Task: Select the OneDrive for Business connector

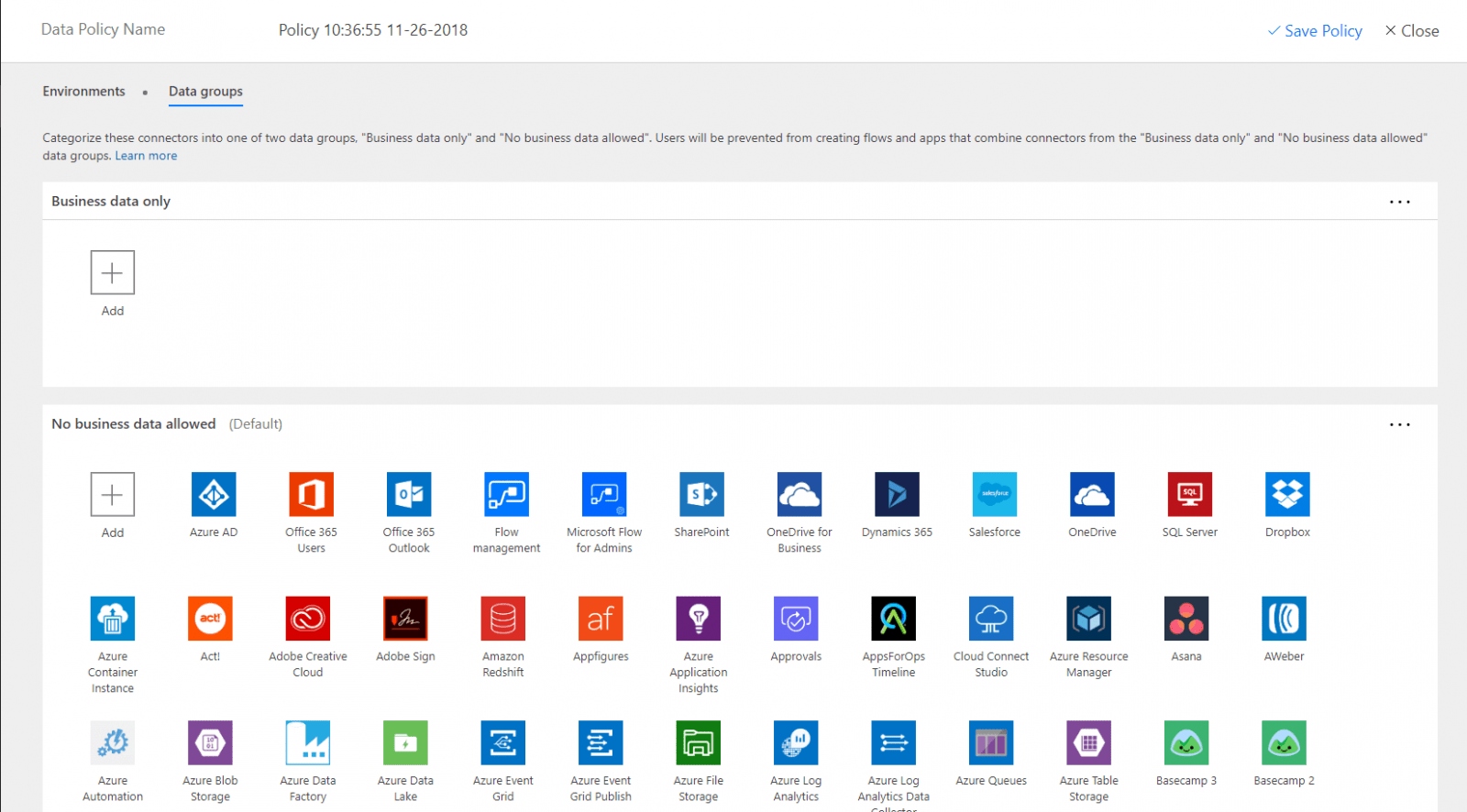Action: point(800,495)
